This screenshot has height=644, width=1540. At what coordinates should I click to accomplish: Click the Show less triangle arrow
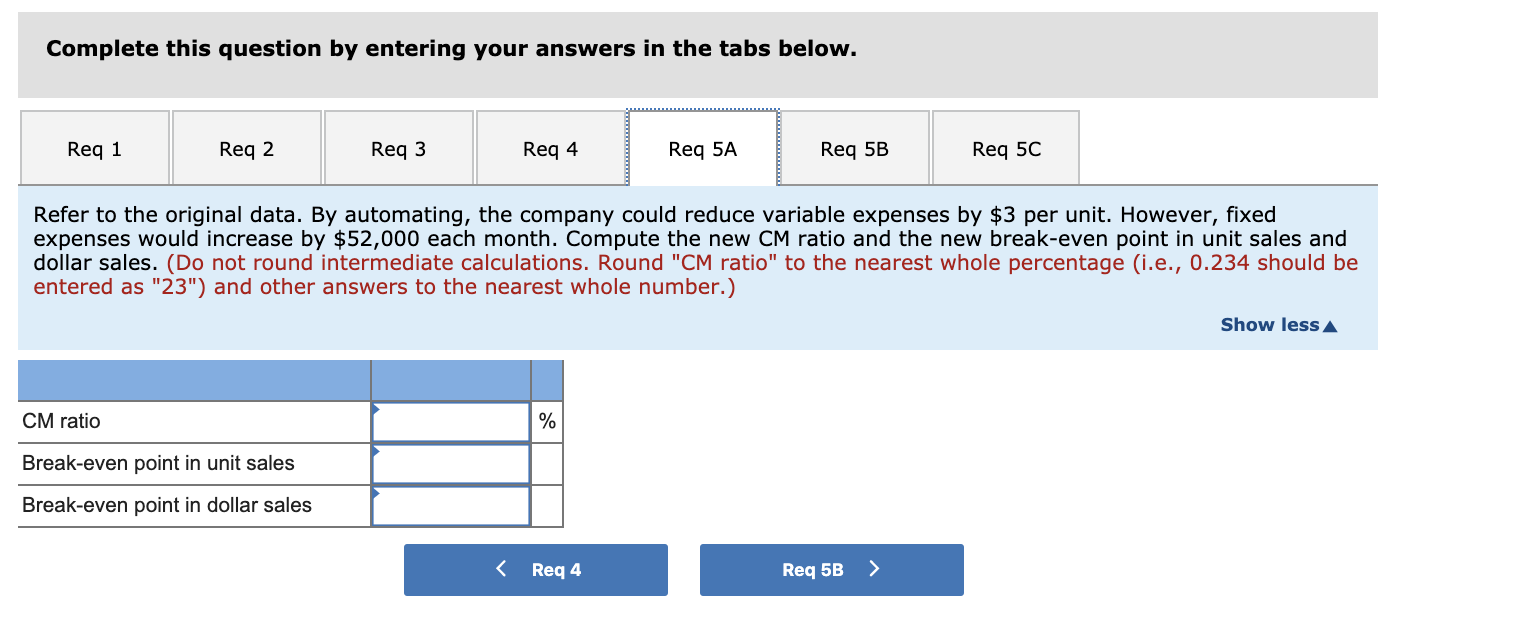click(1330, 324)
